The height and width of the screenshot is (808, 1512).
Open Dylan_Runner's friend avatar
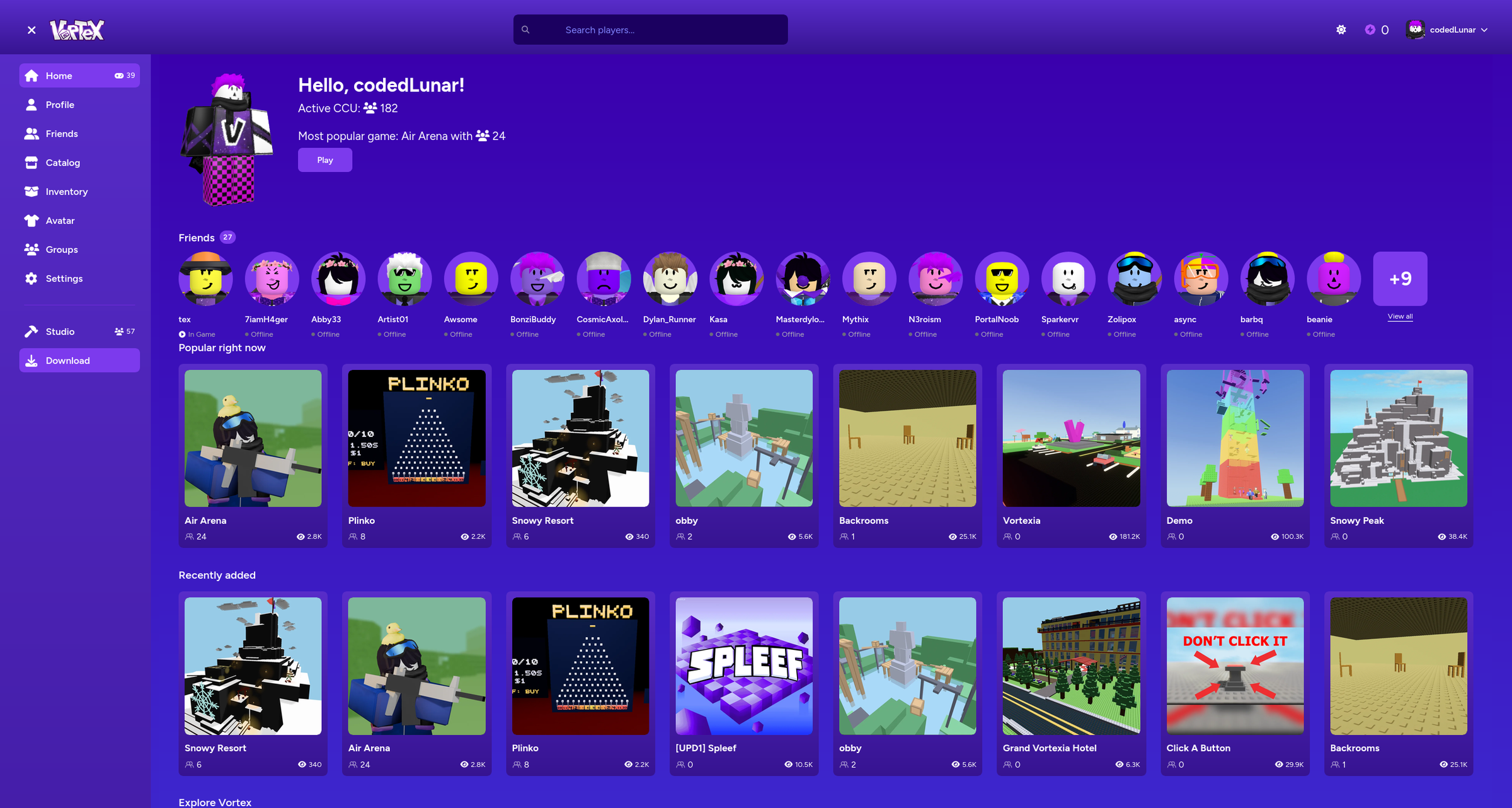point(670,279)
